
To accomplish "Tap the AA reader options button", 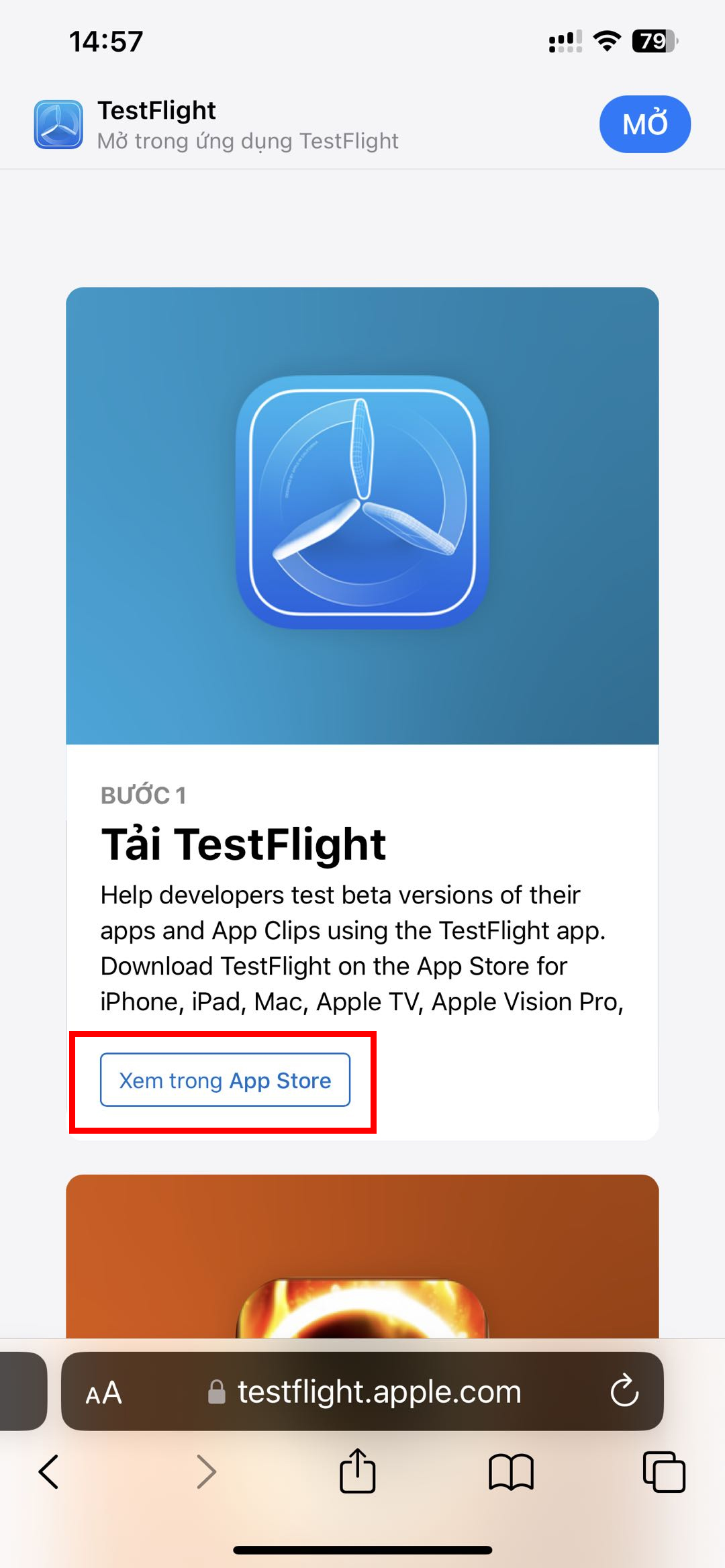I will (104, 1393).
